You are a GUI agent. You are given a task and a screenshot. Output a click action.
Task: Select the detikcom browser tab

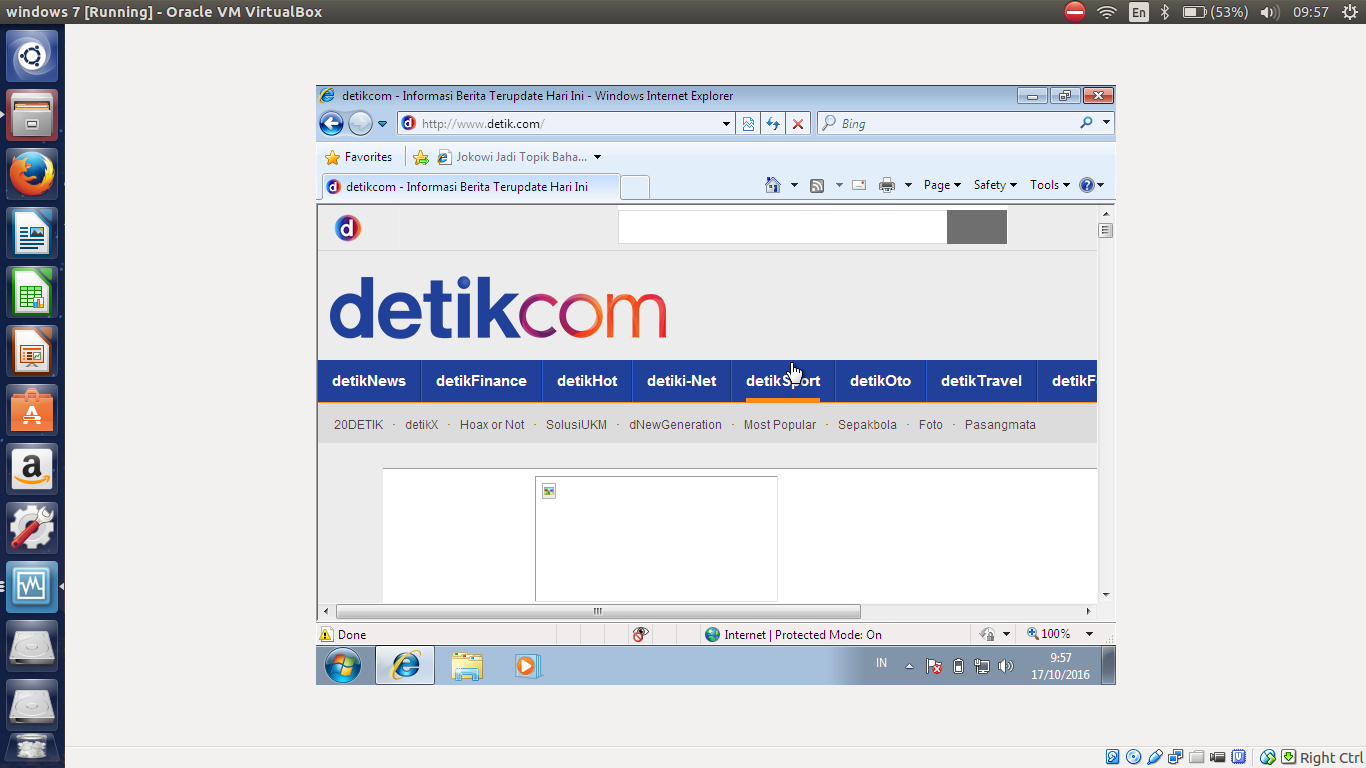[470, 187]
